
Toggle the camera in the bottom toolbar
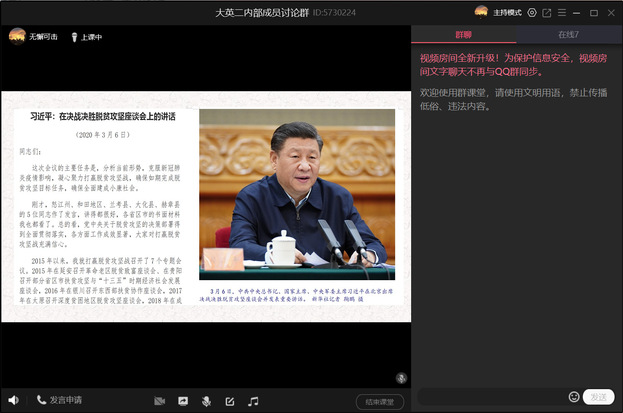click(x=160, y=401)
